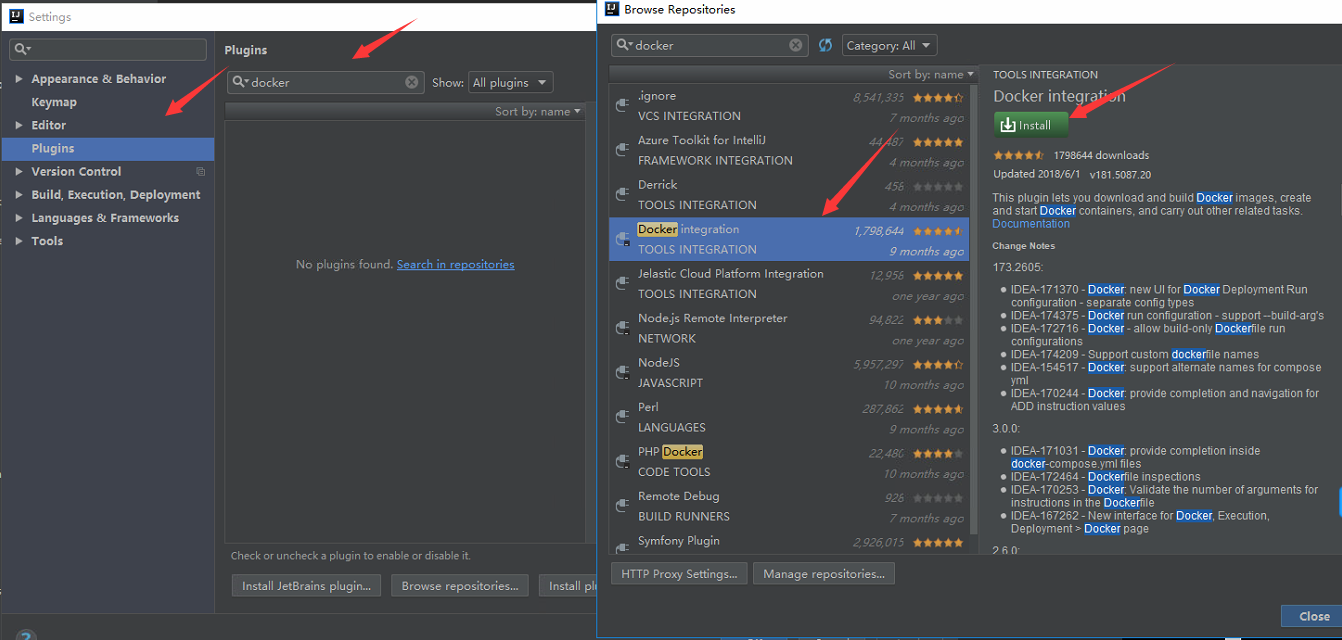The width and height of the screenshot is (1342, 640).
Task: Click the Version Control project-level icon
Action: coord(201,172)
